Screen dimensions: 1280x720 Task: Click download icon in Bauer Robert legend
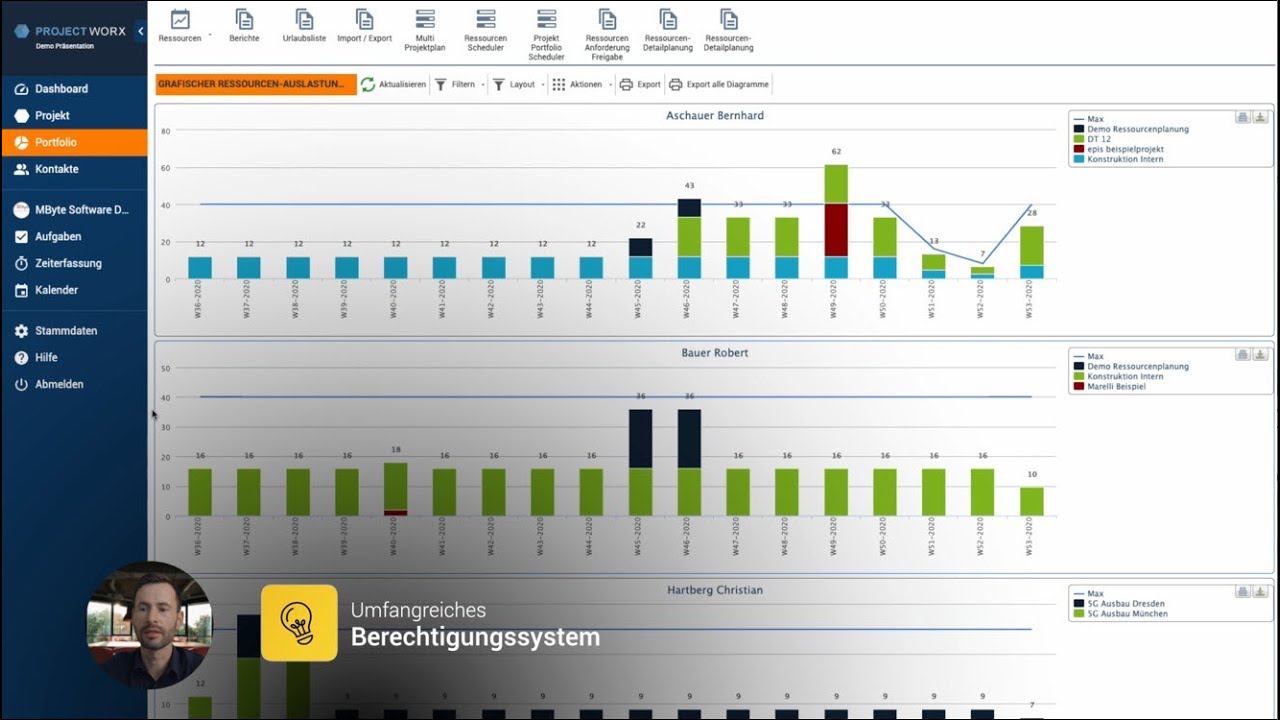pos(1260,354)
